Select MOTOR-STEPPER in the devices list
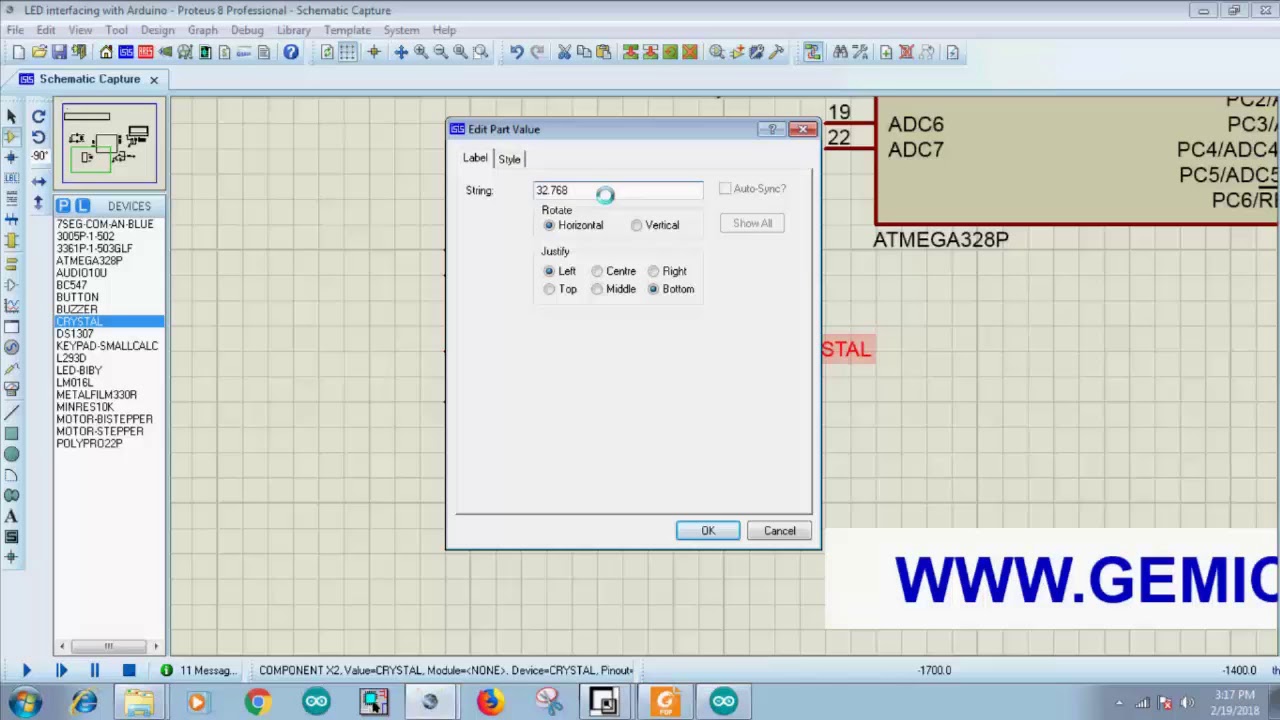This screenshot has height=720, width=1280. point(99,431)
